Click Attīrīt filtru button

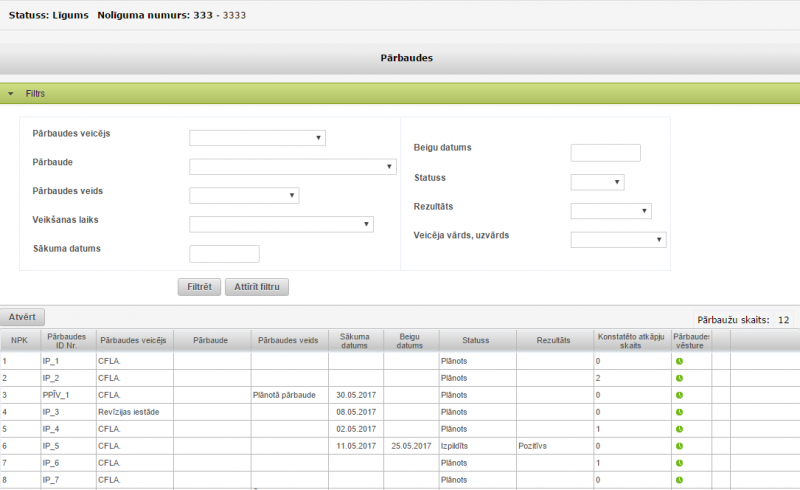click(257, 287)
